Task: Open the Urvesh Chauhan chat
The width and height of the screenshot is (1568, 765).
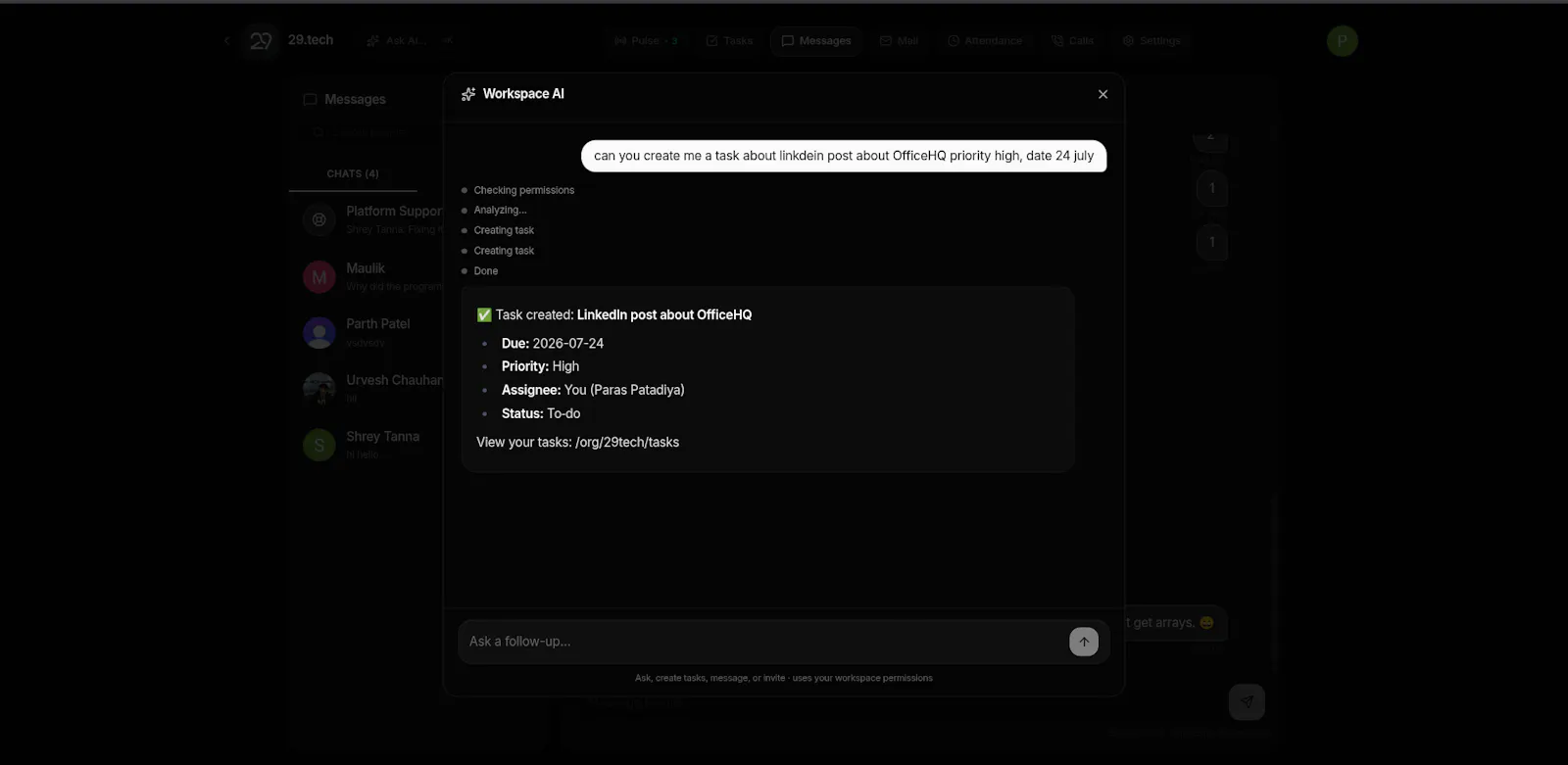Action: (x=367, y=389)
